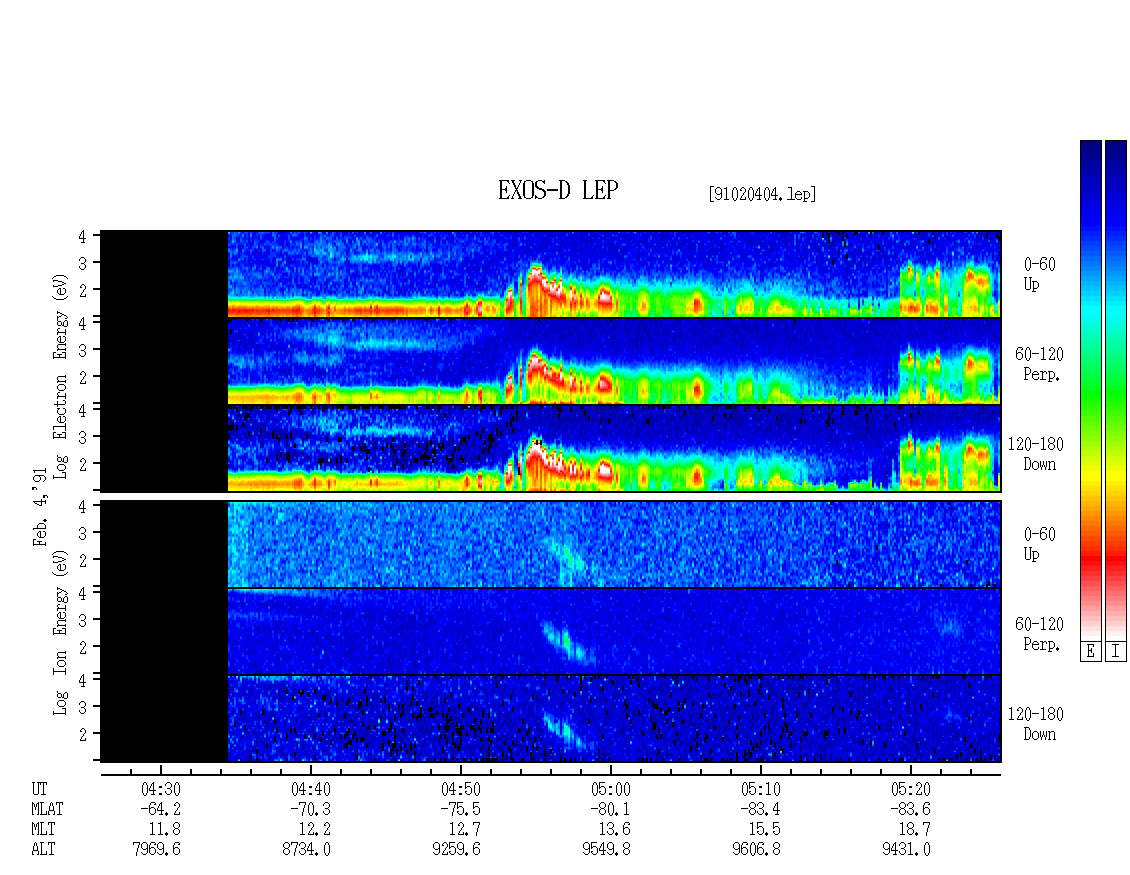
Task: Click the MLT value 15.5
Action: (x=765, y=830)
